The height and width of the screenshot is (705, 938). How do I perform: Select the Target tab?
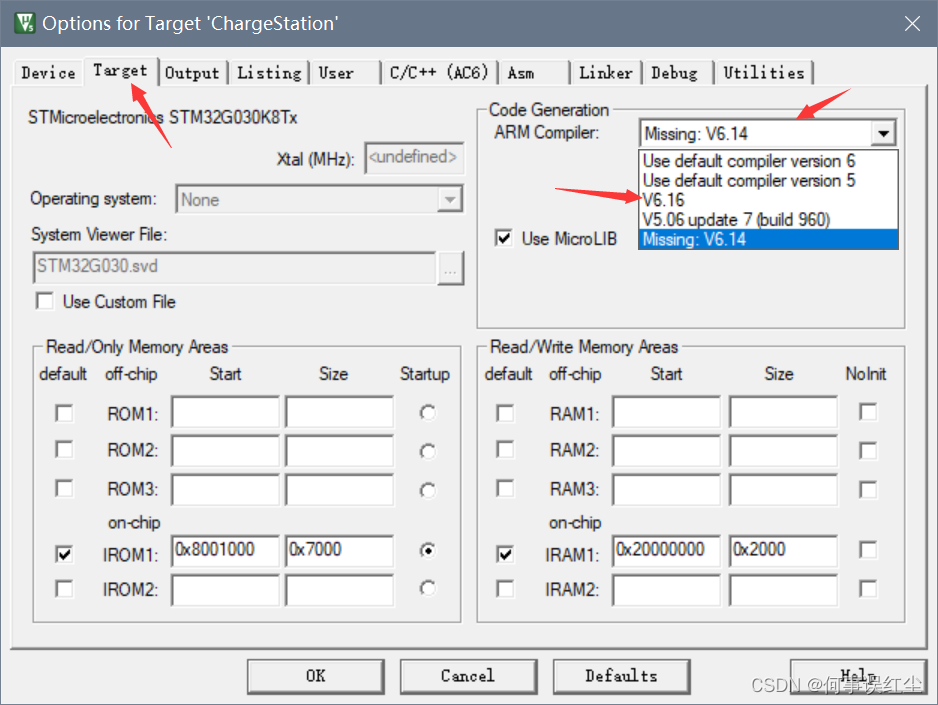pos(120,71)
